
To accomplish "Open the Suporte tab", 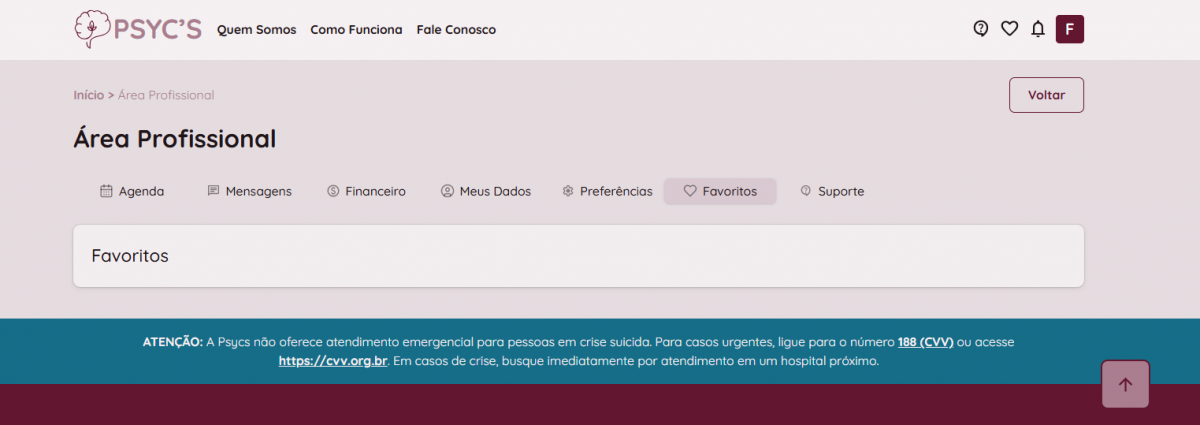I will point(832,191).
